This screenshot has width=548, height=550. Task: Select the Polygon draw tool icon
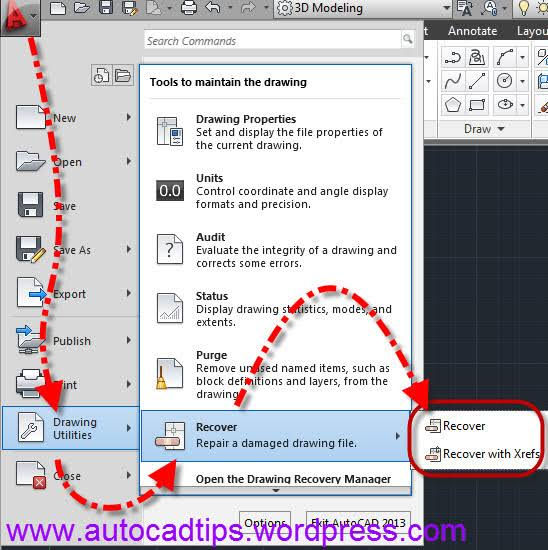[x=453, y=105]
